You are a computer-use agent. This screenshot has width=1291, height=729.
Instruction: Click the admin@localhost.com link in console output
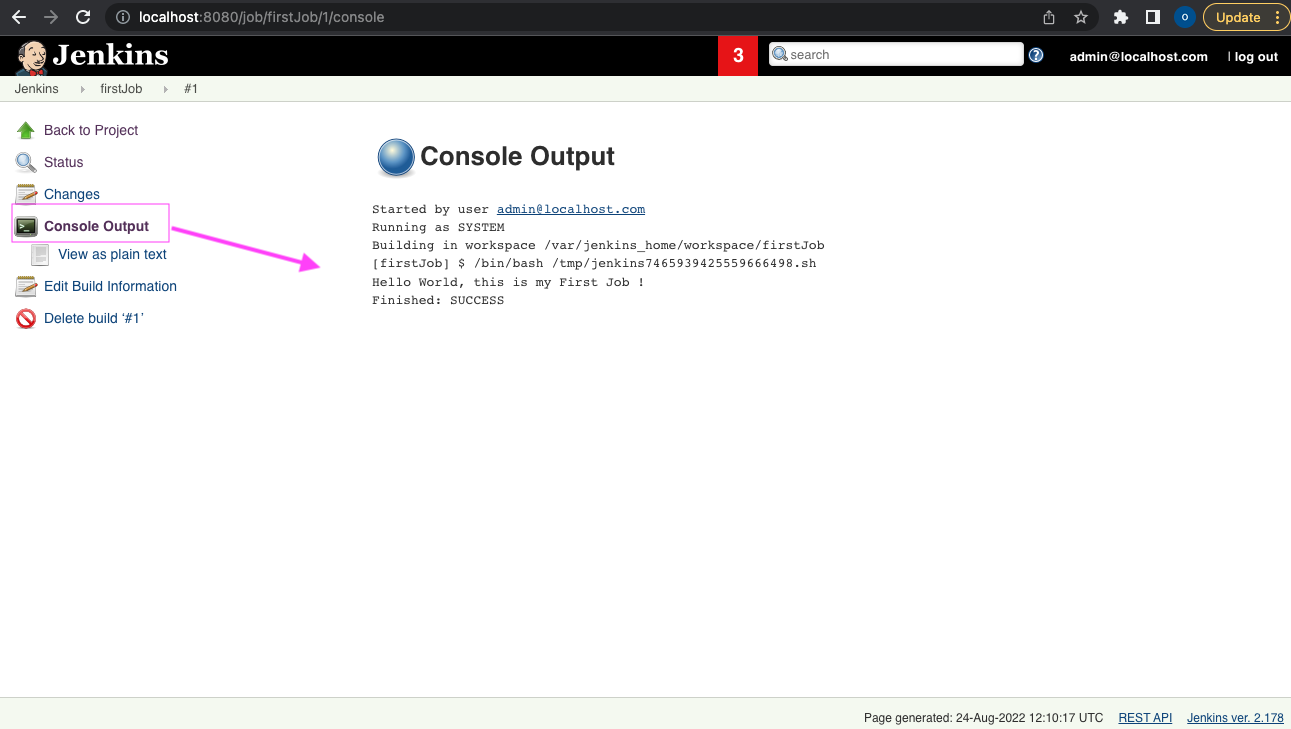pos(570,209)
